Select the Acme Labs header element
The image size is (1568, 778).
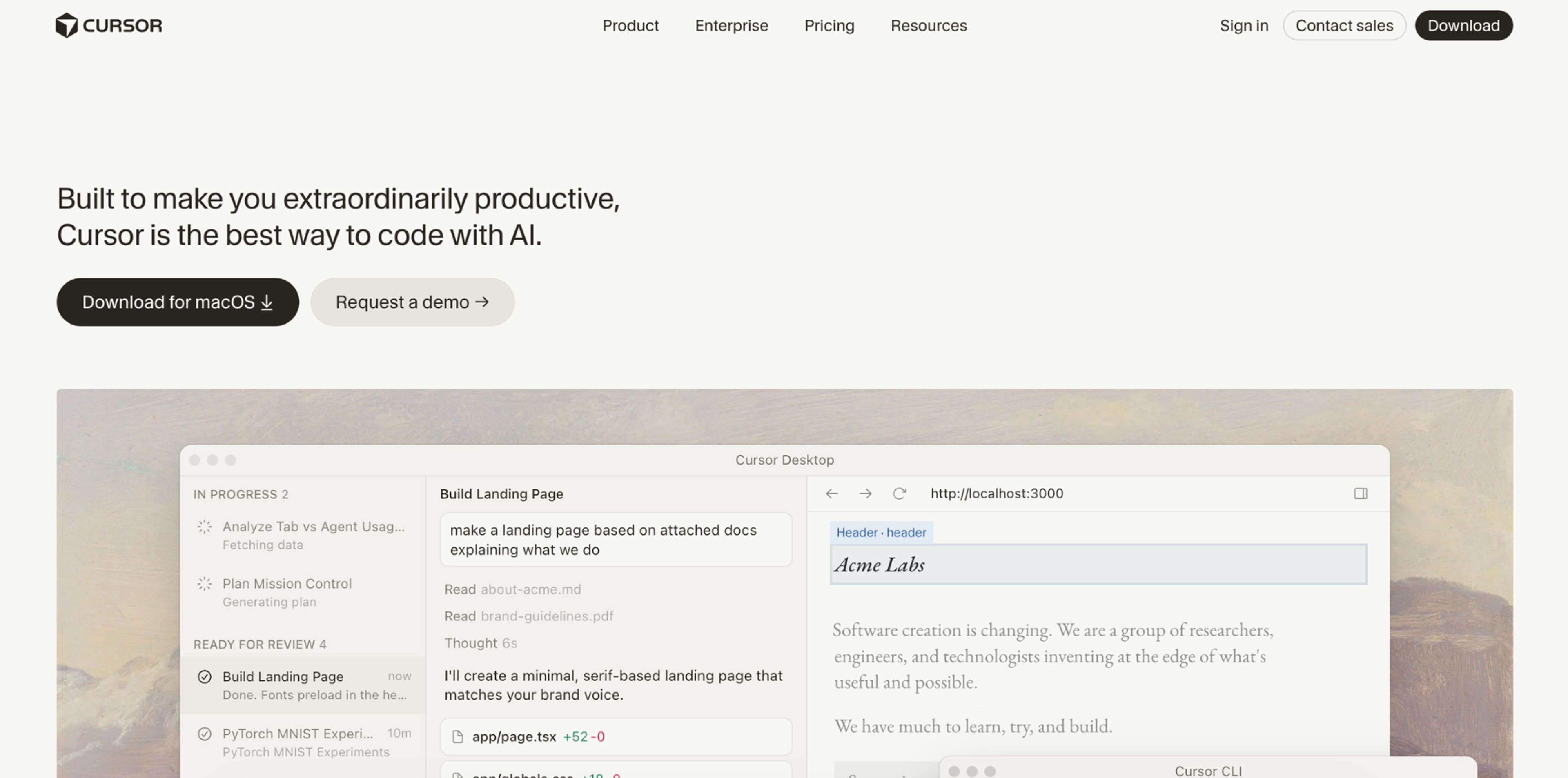point(1098,565)
